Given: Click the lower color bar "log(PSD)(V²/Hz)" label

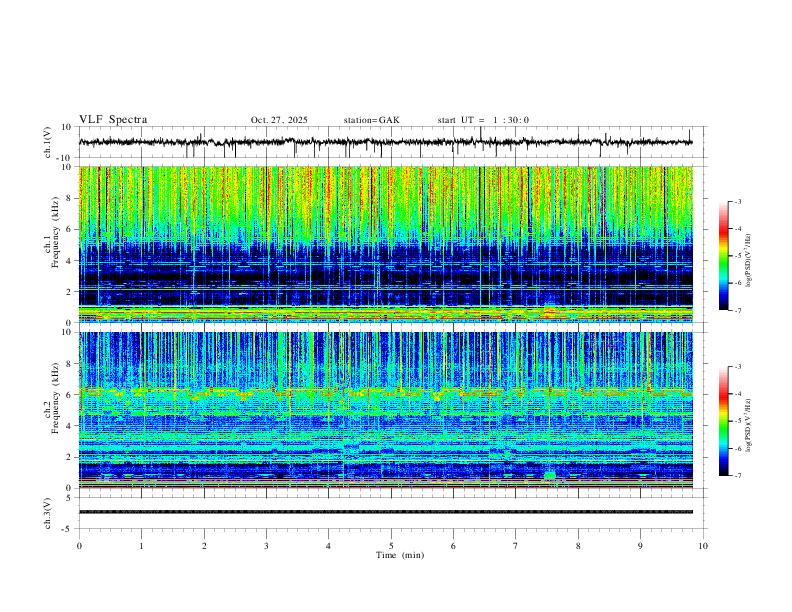Looking at the screenshot, I should coord(749,425).
